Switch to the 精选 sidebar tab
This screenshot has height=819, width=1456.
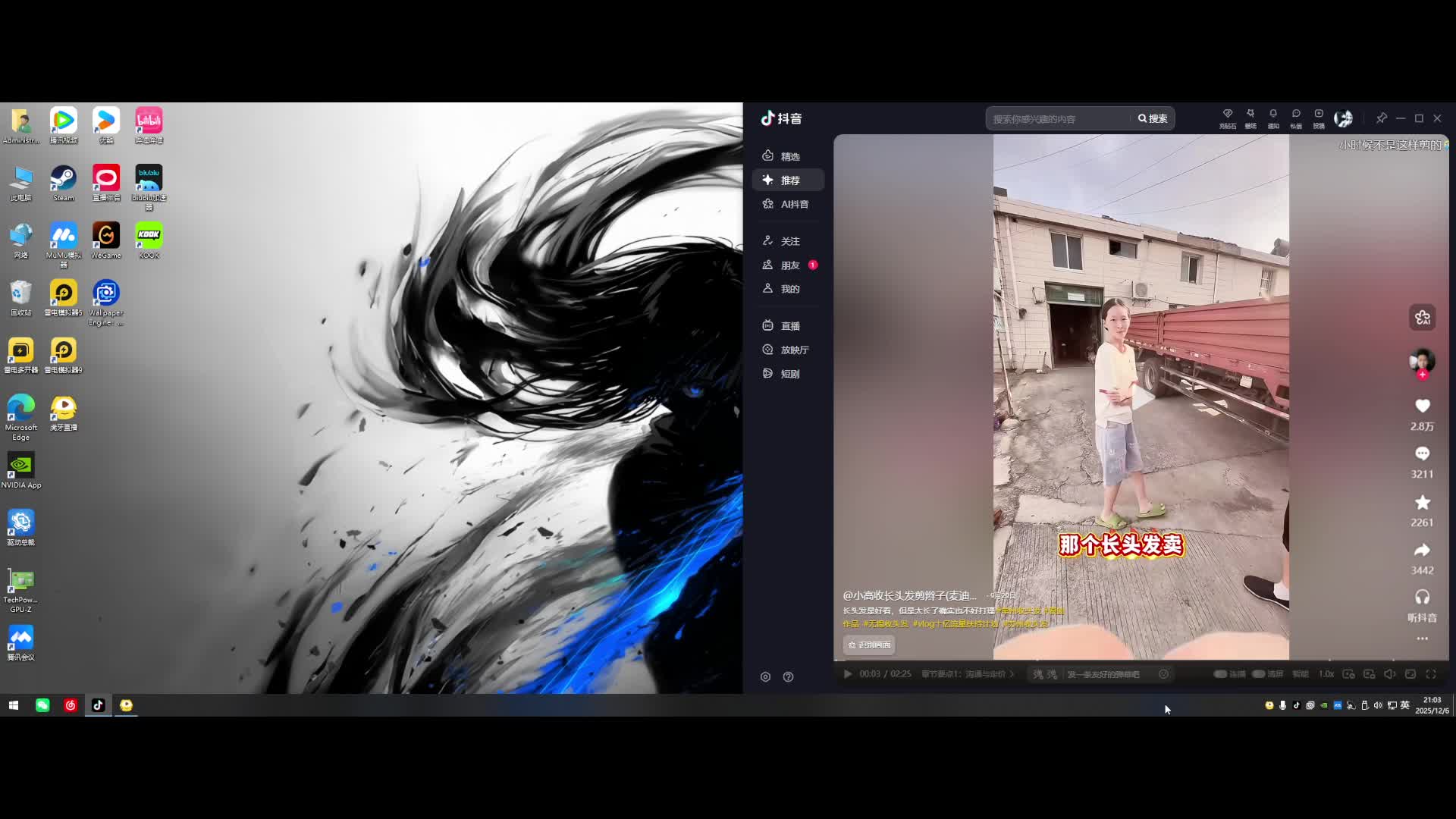point(789,156)
